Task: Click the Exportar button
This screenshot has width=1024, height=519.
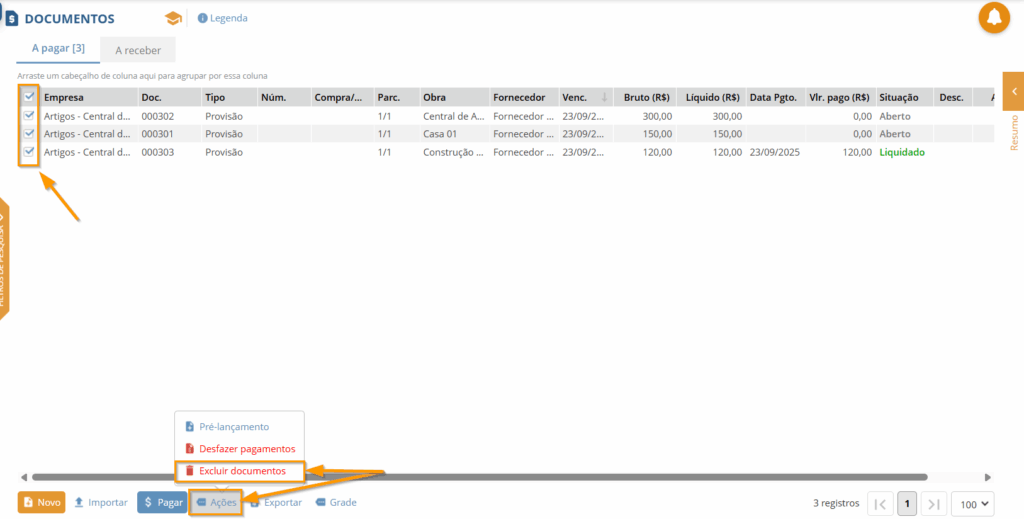Action: point(277,502)
